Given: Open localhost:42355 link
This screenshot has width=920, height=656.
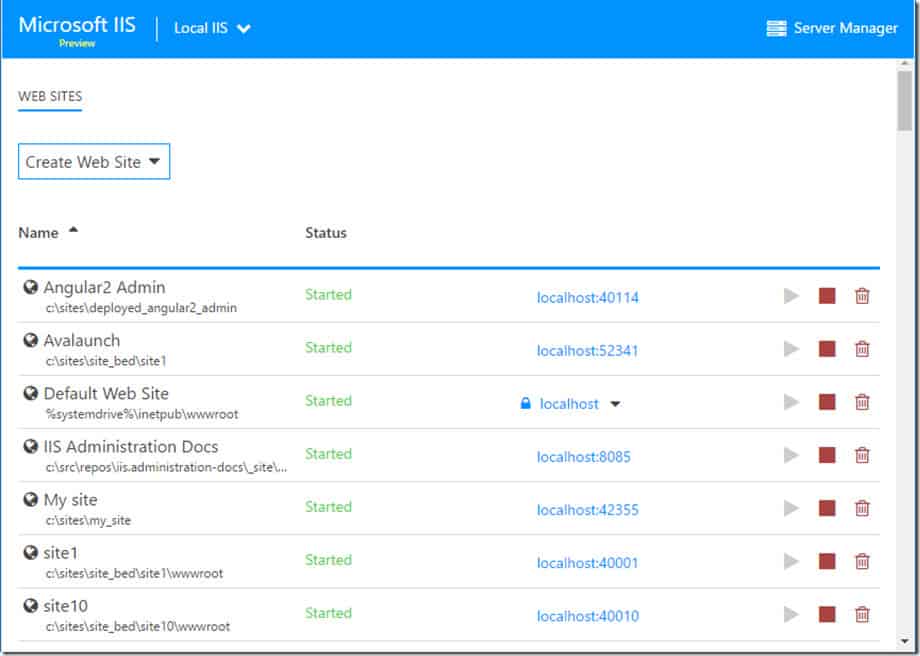Looking at the screenshot, I should pos(587,510).
